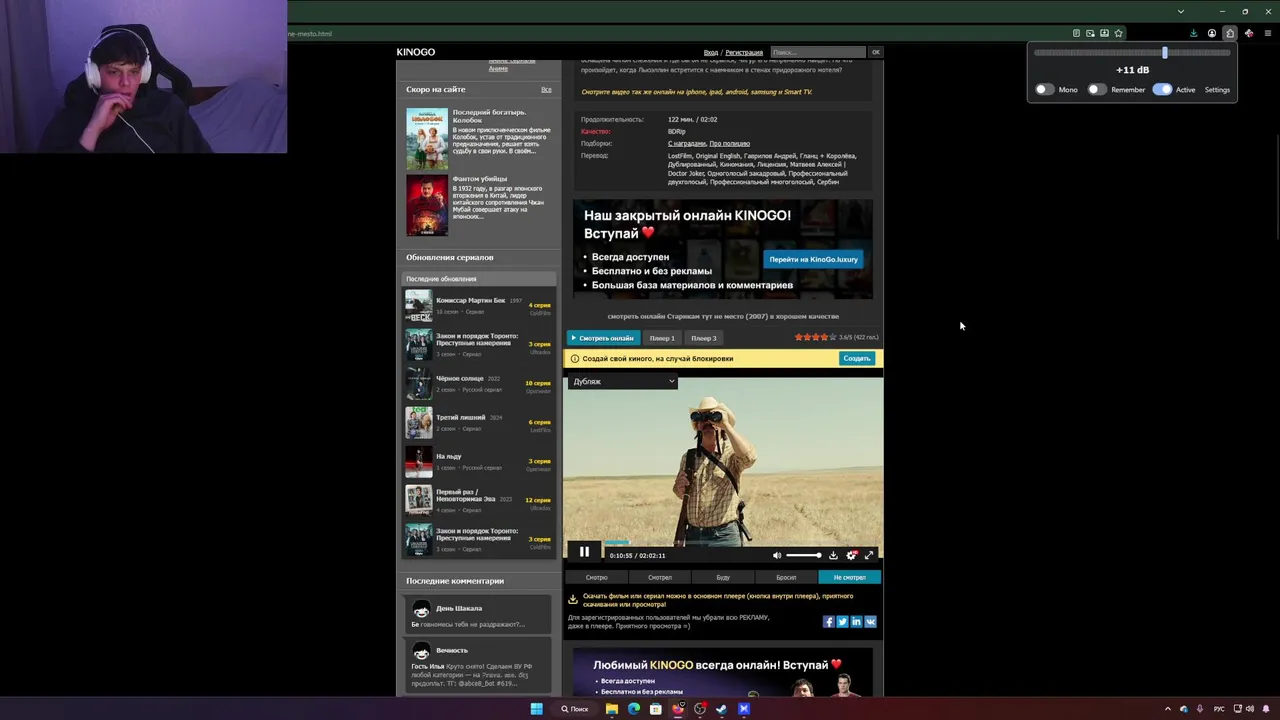Screen dimensions: 1280x720
Task: Open Комиссар Мартин Бек series update
Action: (x=478, y=306)
